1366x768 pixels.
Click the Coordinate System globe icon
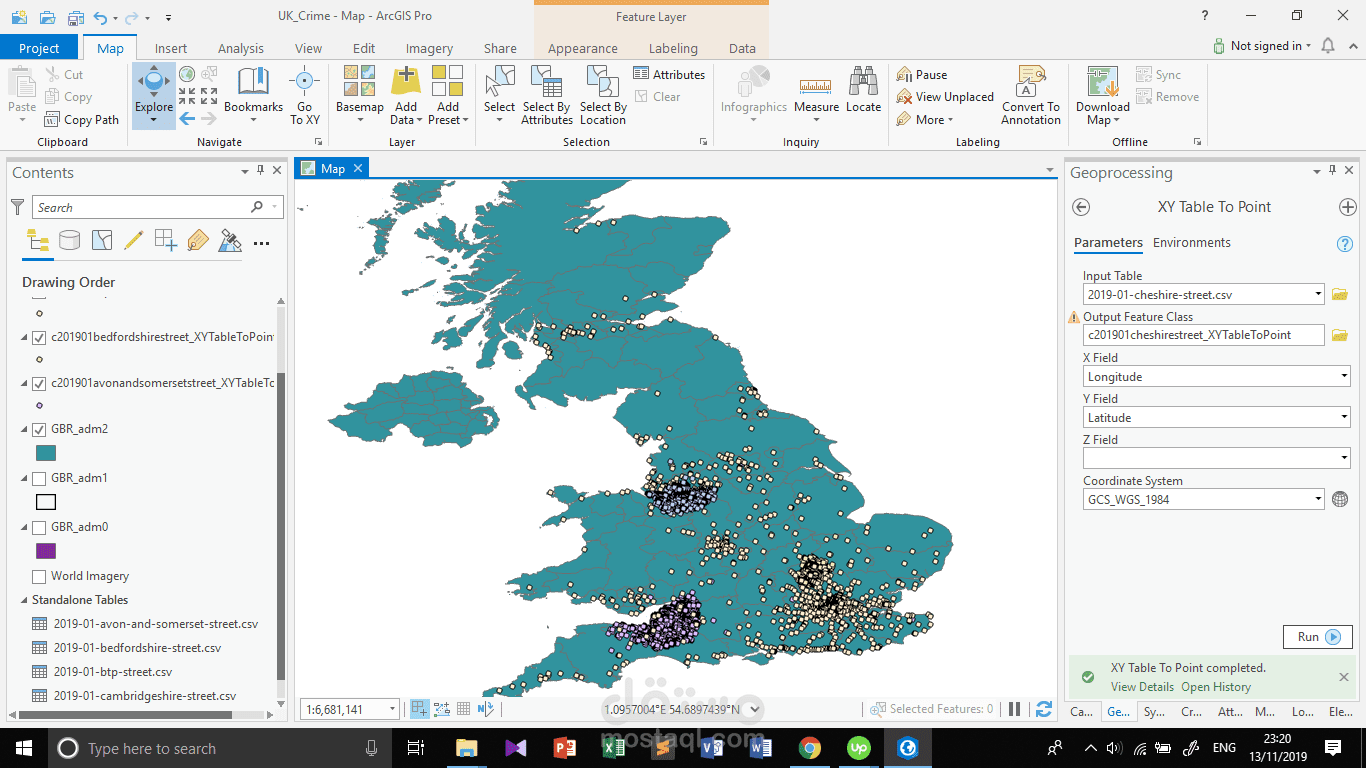coord(1340,499)
